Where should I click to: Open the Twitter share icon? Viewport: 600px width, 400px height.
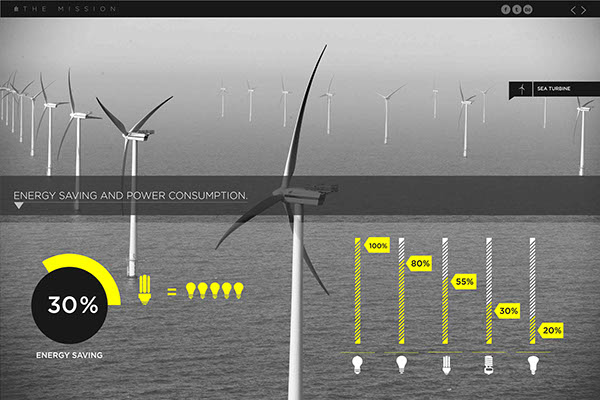[x=517, y=10]
